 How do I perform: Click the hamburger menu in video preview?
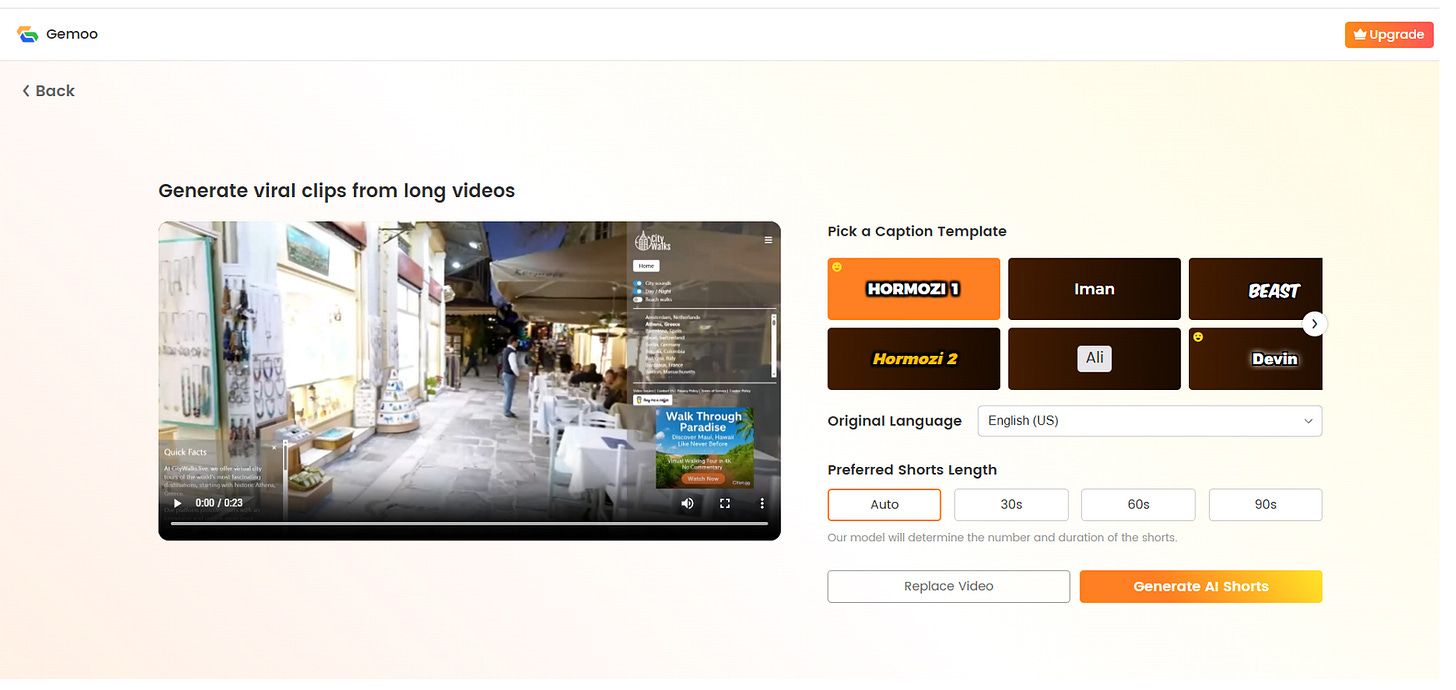768,240
